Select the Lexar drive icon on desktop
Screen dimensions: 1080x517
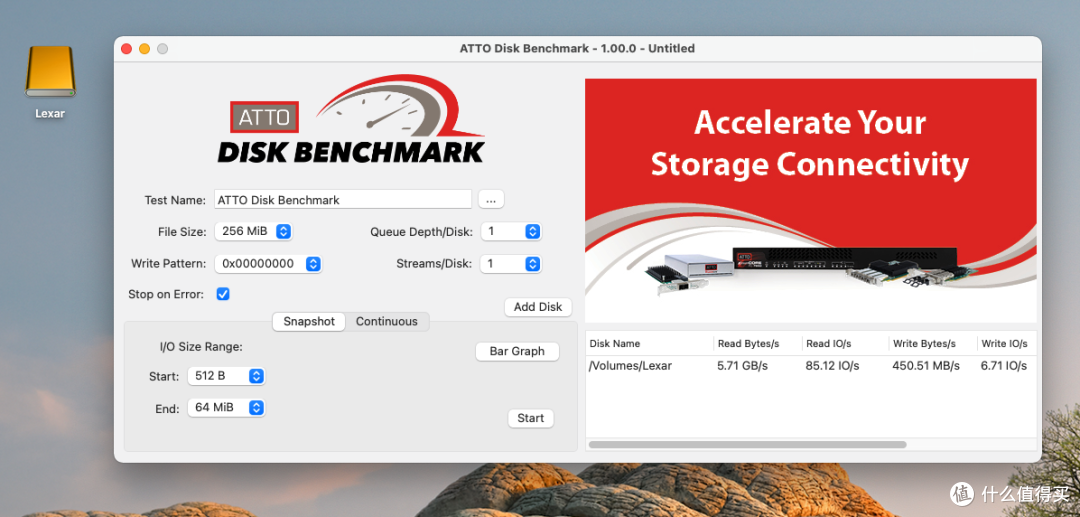(50, 72)
